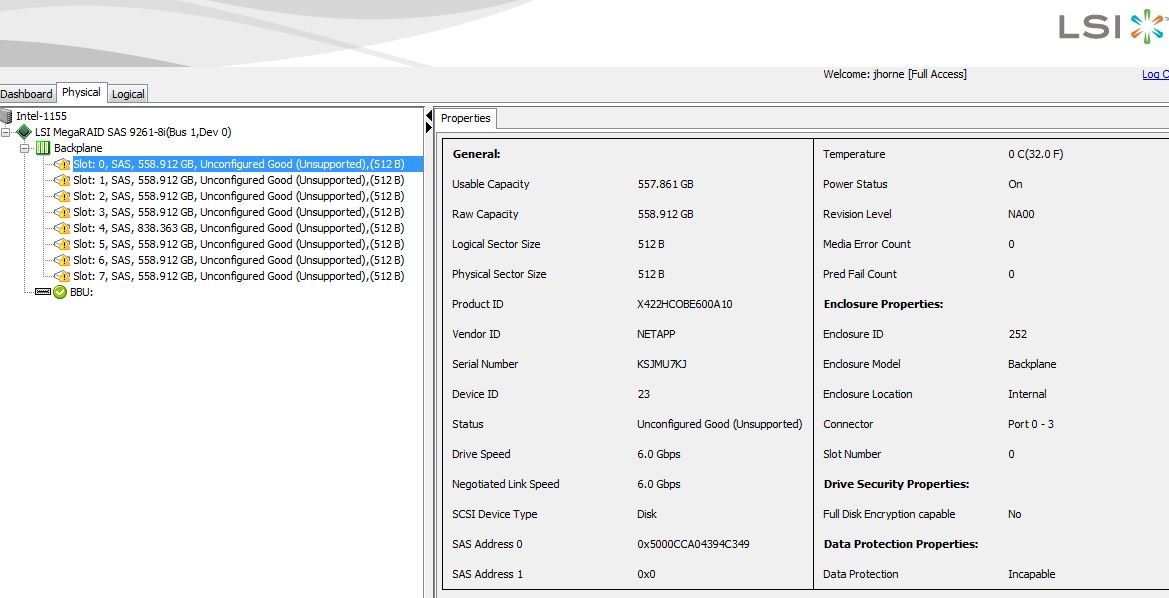Open the Logical tab
This screenshot has width=1169, height=598.
pos(128,94)
